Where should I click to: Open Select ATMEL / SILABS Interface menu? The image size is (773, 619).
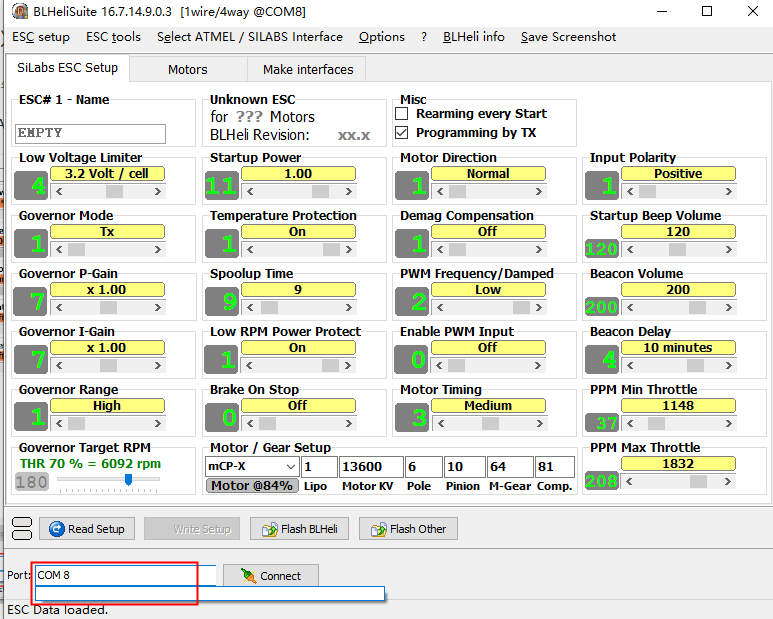tap(250, 37)
